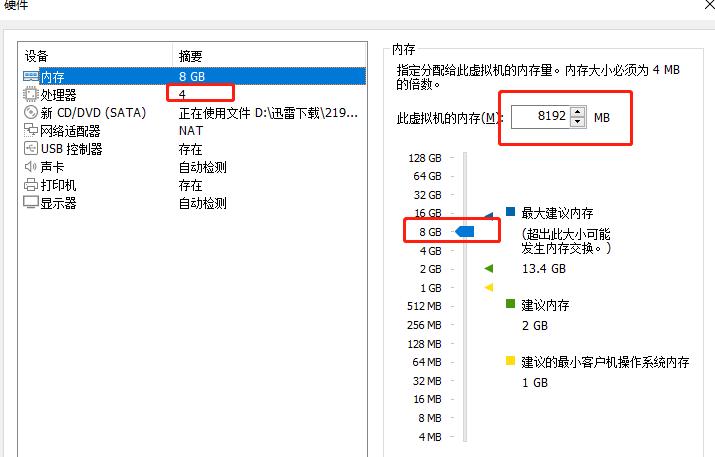
Task: Click the blue maximum recommended memory marker
Action: coord(488,215)
